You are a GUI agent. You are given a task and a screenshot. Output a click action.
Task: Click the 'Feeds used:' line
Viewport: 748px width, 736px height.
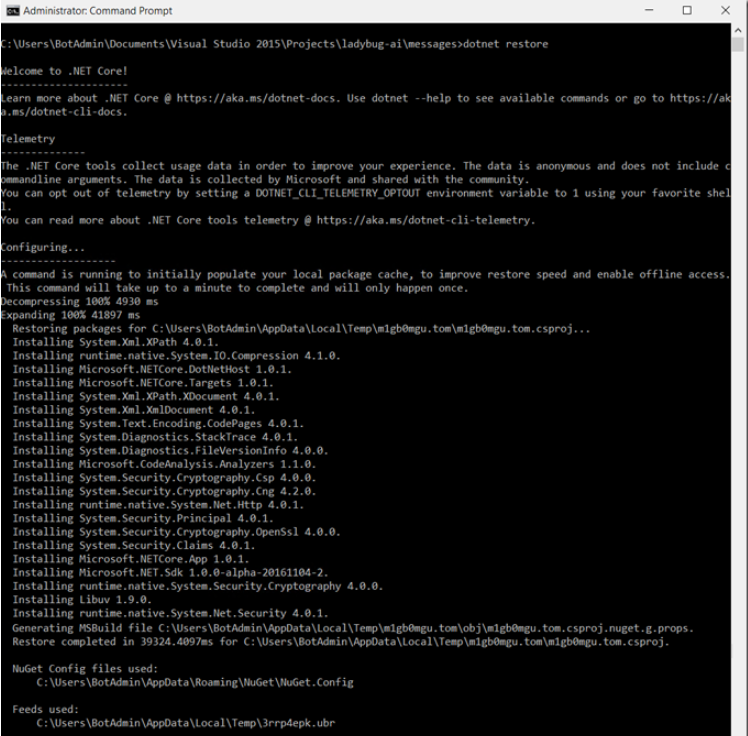[45, 709]
